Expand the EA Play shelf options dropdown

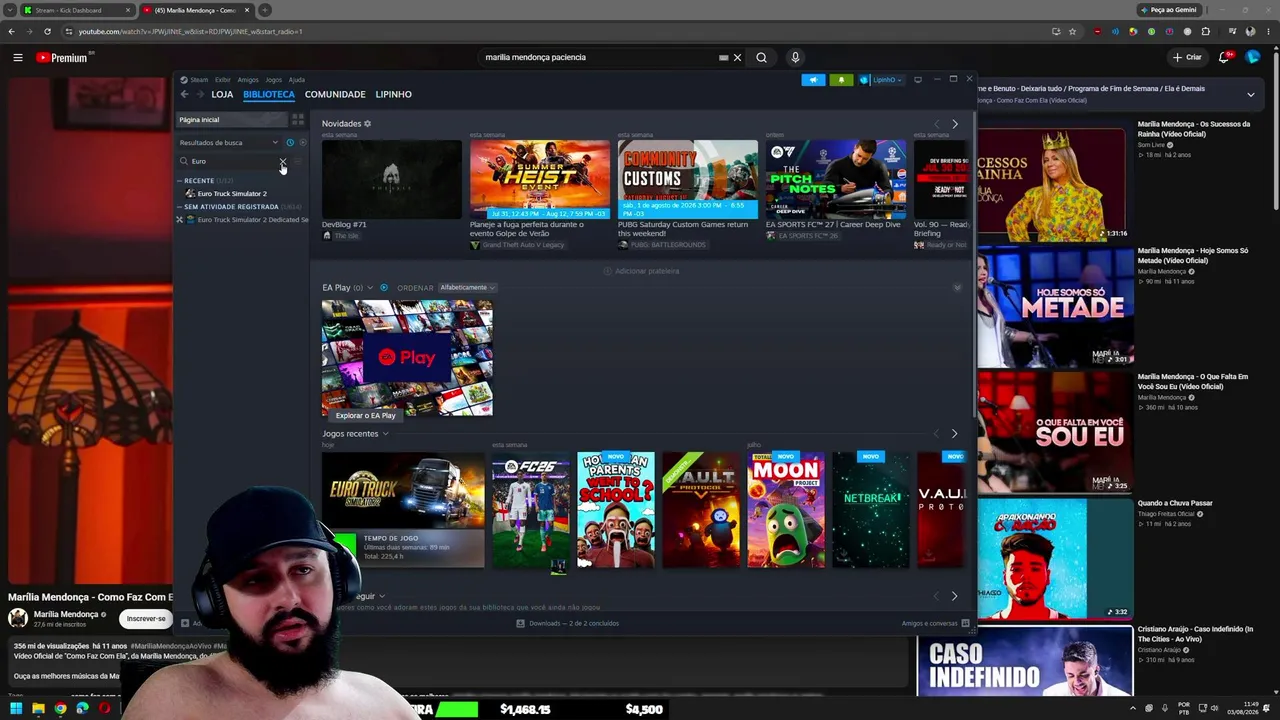370,288
